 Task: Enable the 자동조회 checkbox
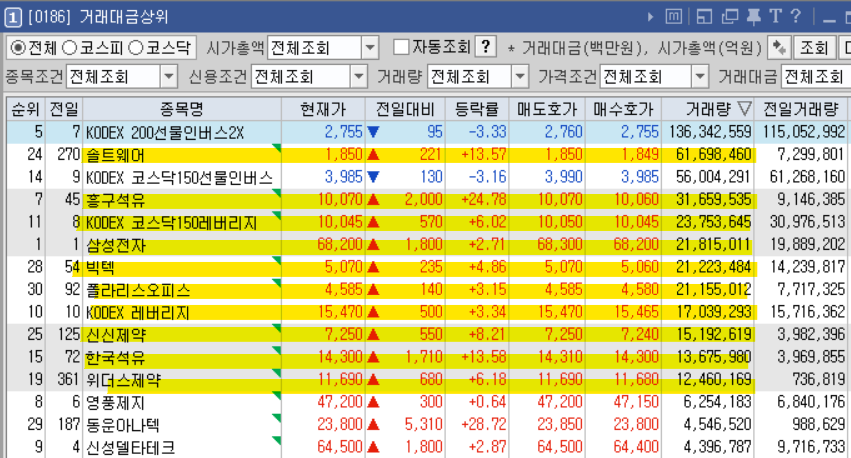point(401,47)
